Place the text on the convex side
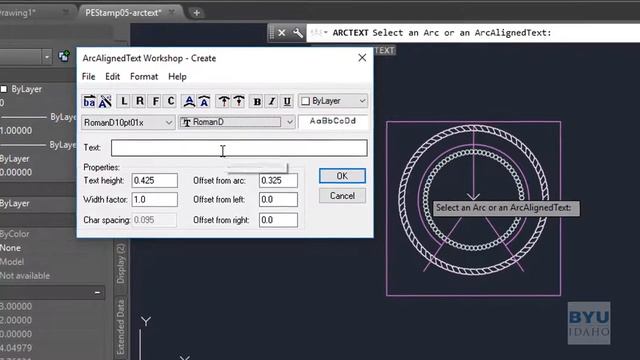Screen dimensions: 640x360 point(189,101)
